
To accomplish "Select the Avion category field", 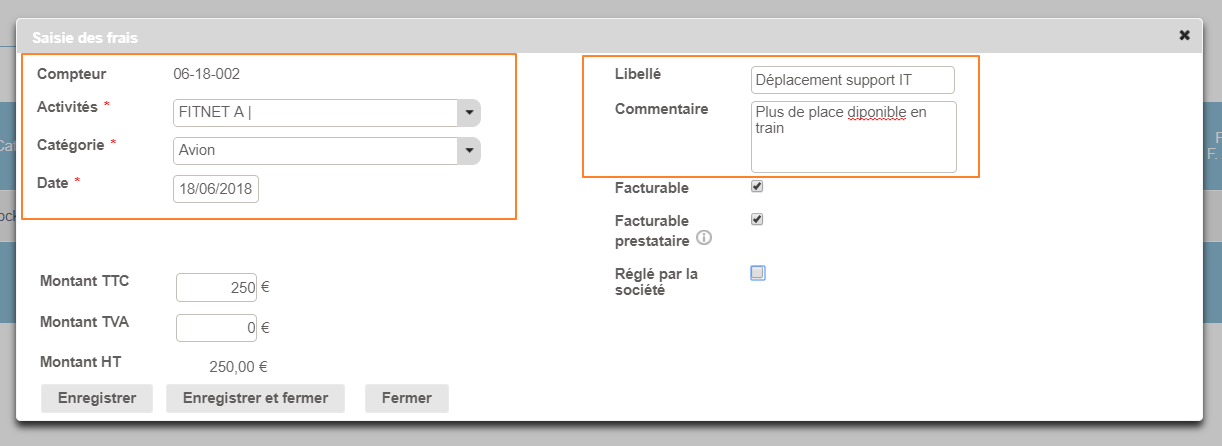I will tap(314, 151).
